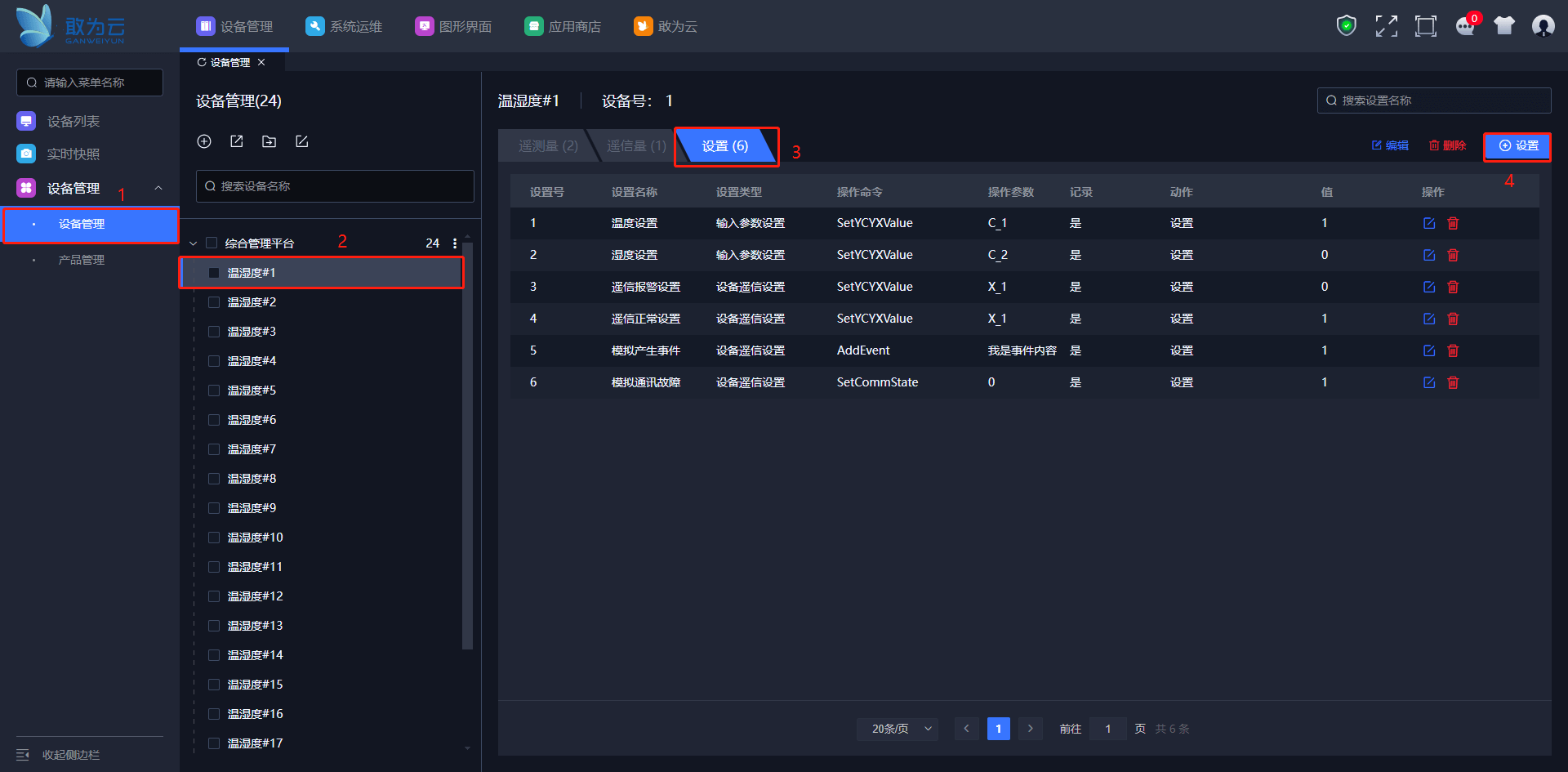The width and height of the screenshot is (1568, 772).
Task: Refresh the 设备管理 page tab icon
Action: click(202, 62)
